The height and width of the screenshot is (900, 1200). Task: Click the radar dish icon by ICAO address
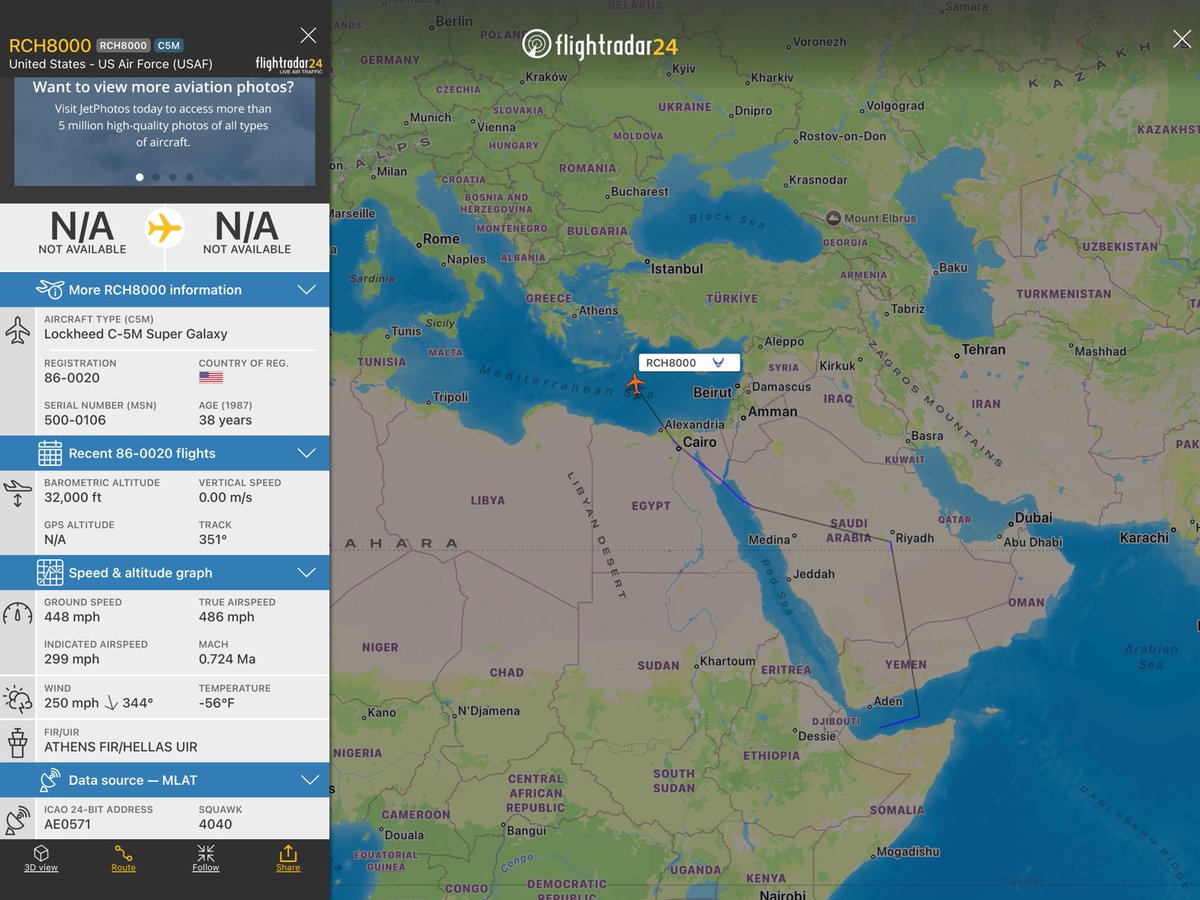point(18,819)
